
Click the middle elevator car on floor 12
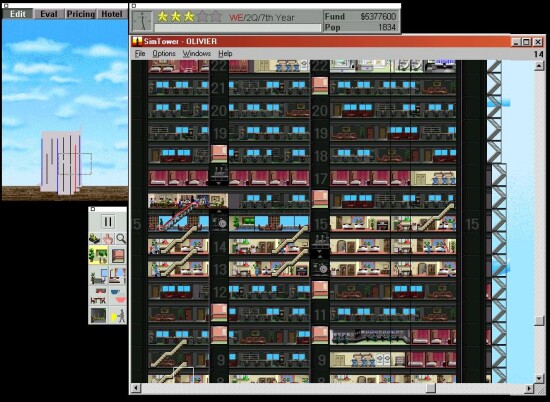coord(320,290)
